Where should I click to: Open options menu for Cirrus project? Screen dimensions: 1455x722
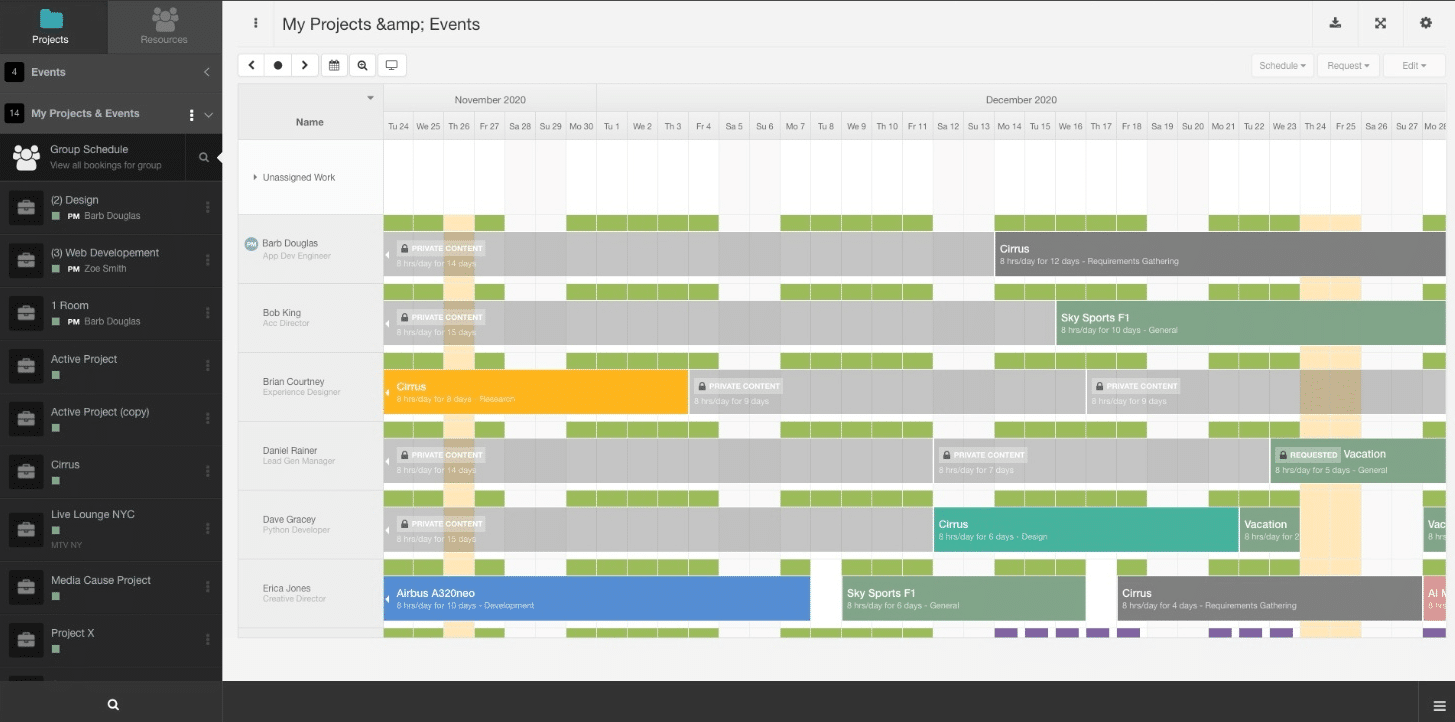(x=207, y=470)
